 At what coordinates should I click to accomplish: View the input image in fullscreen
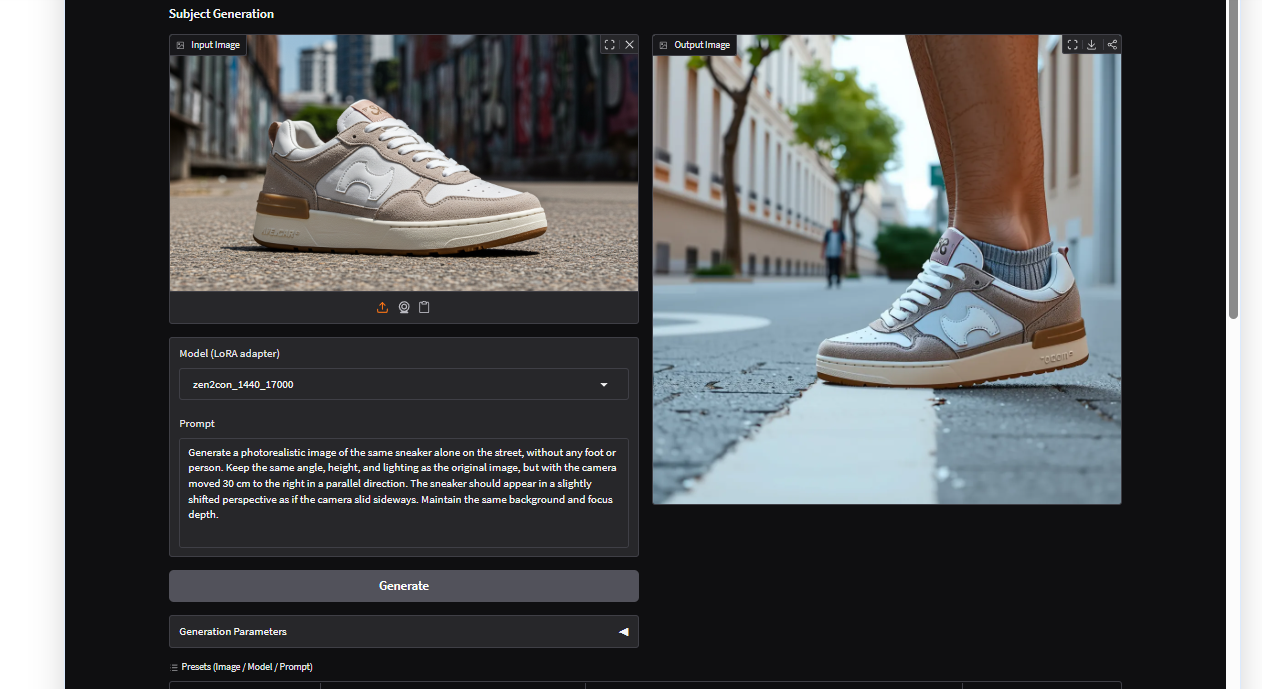(x=609, y=45)
